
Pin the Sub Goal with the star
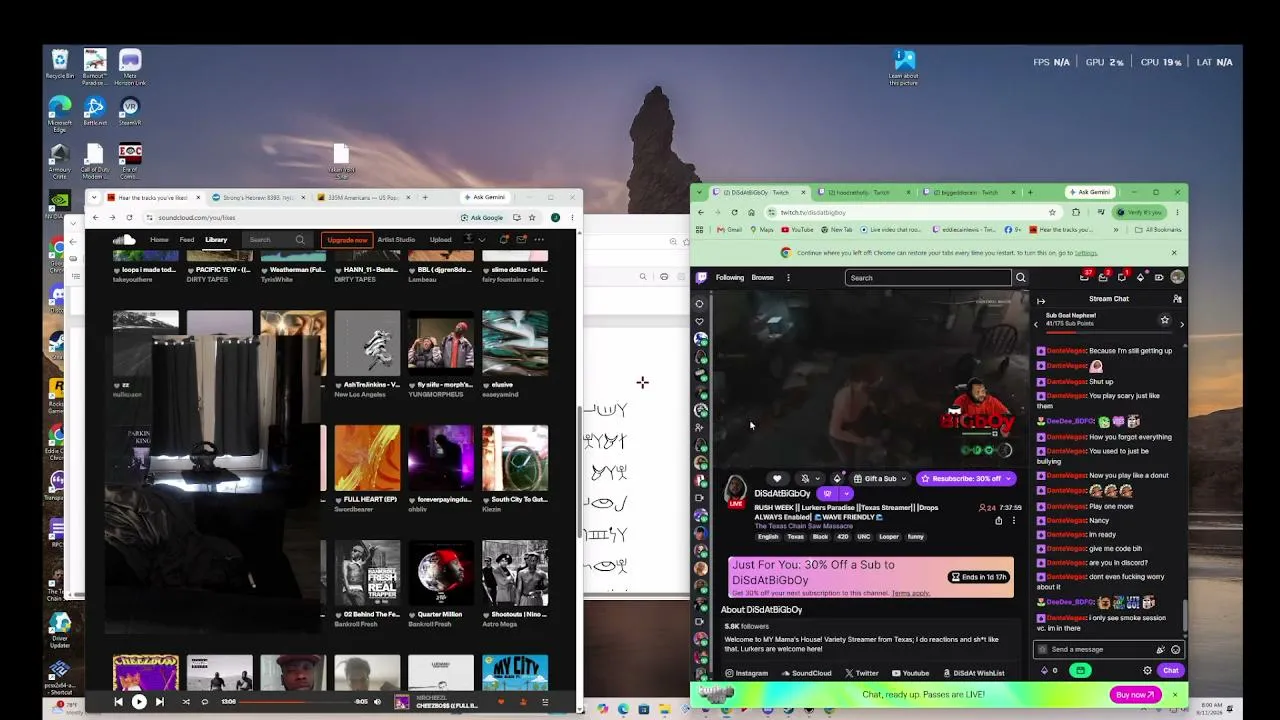pyautogui.click(x=1164, y=320)
